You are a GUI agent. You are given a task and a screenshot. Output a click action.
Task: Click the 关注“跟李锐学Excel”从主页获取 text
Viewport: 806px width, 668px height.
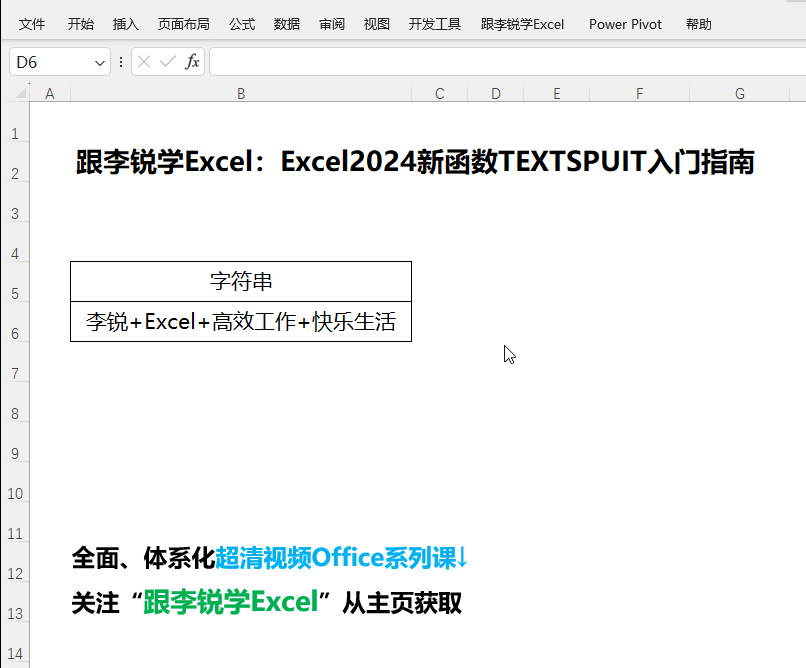tap(267, 602)
